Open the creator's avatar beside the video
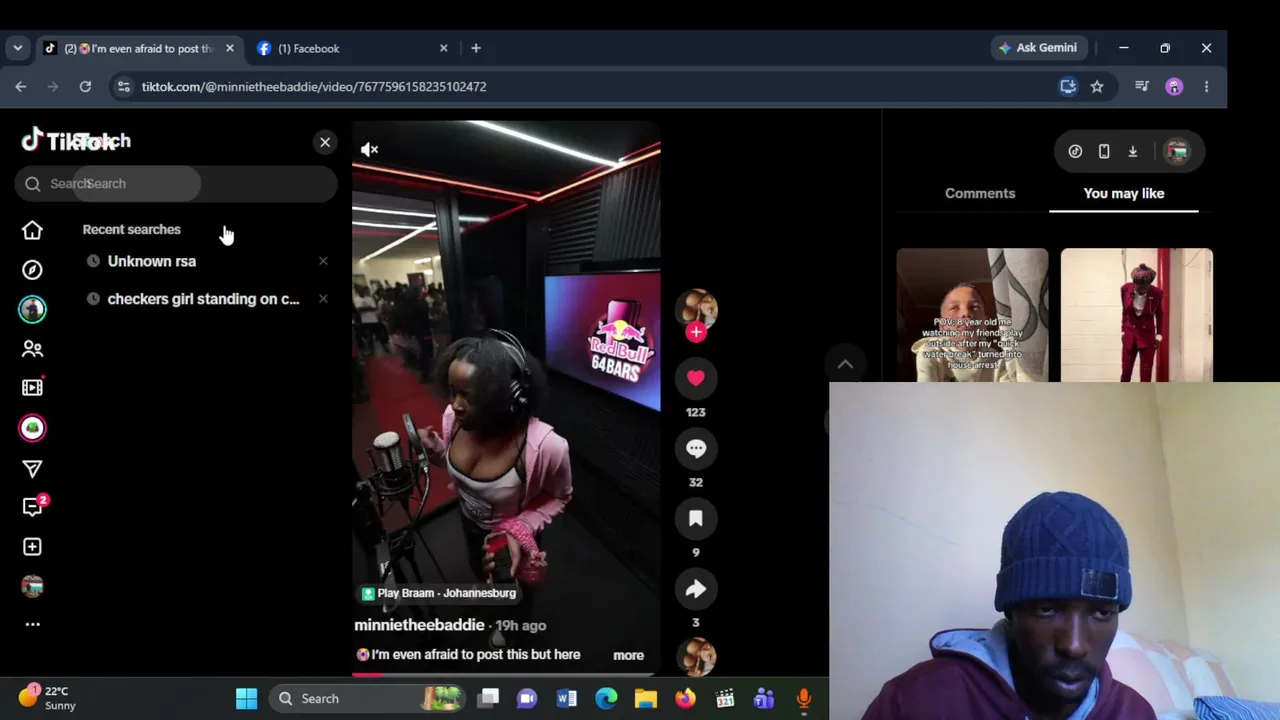This screenshot has width=1280, height=720. (696, 308)
